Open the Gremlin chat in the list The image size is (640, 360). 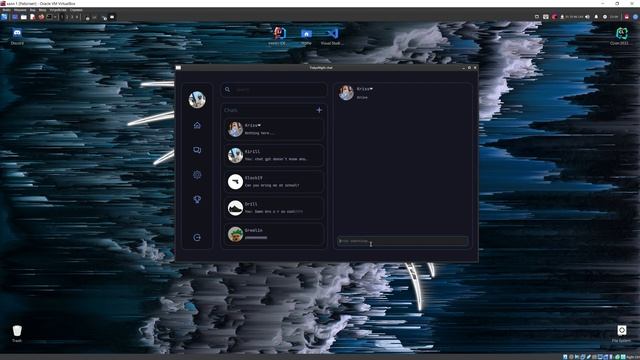coord(274,234)
